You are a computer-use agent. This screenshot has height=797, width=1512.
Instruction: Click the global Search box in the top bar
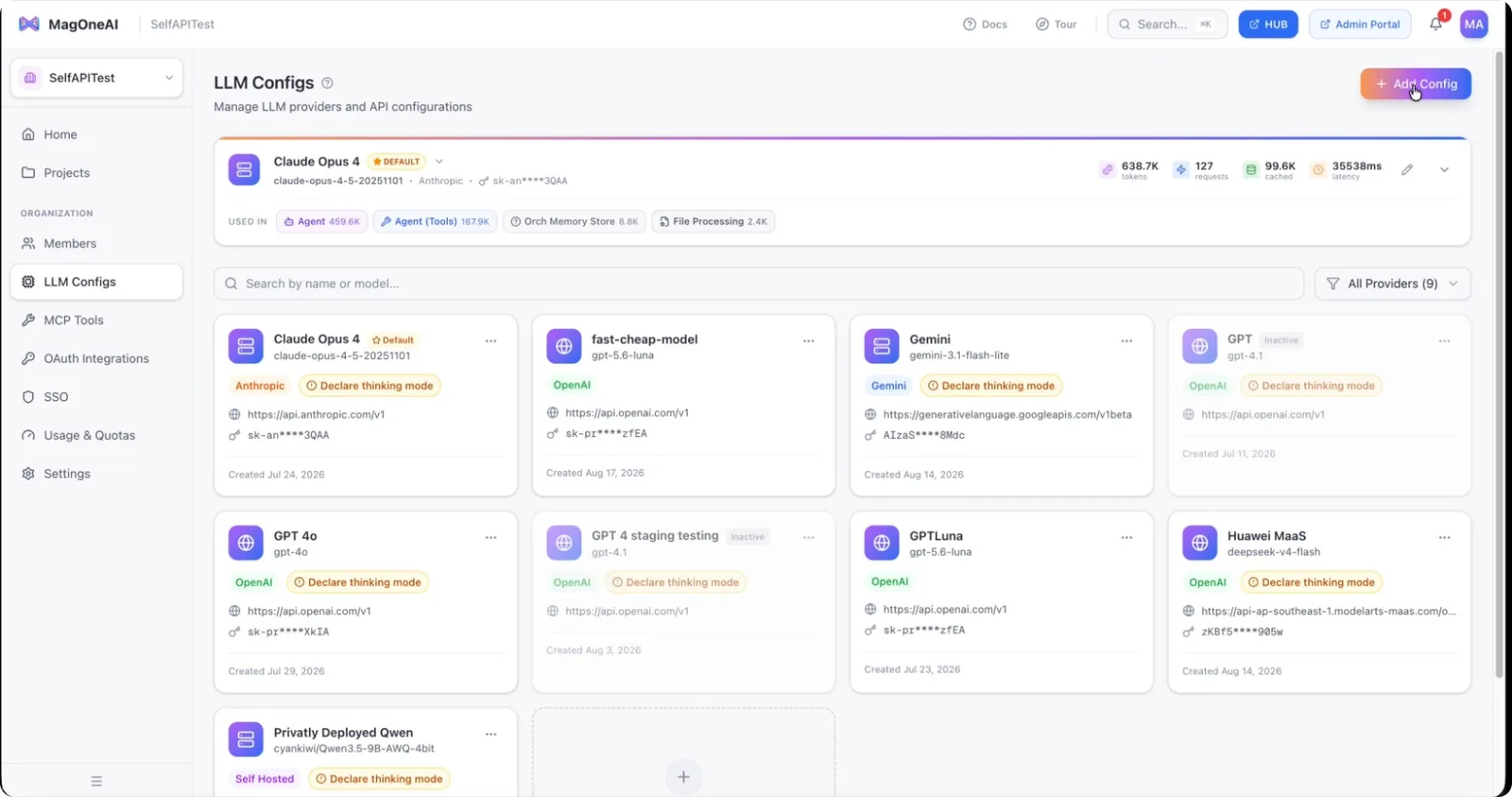[1167, 25]
